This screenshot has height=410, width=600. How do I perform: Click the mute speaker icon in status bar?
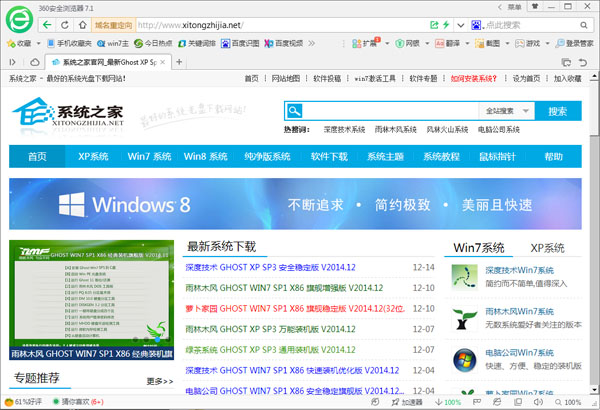[538, 402]
